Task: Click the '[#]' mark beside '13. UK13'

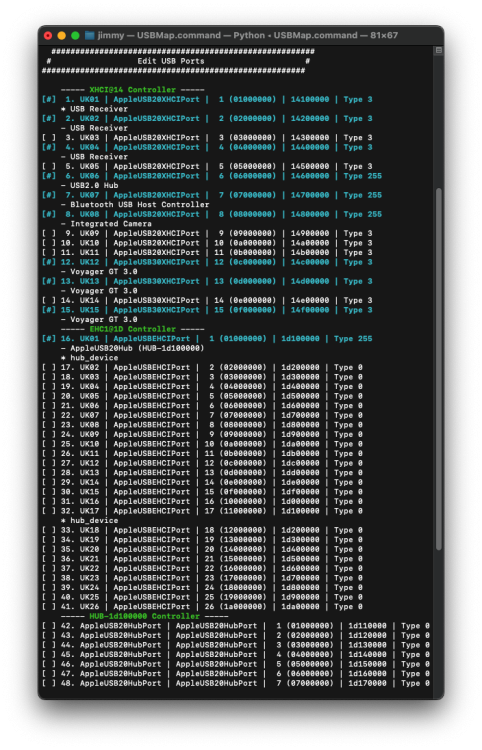Action: pyautogui.click(x=49, y=281)
